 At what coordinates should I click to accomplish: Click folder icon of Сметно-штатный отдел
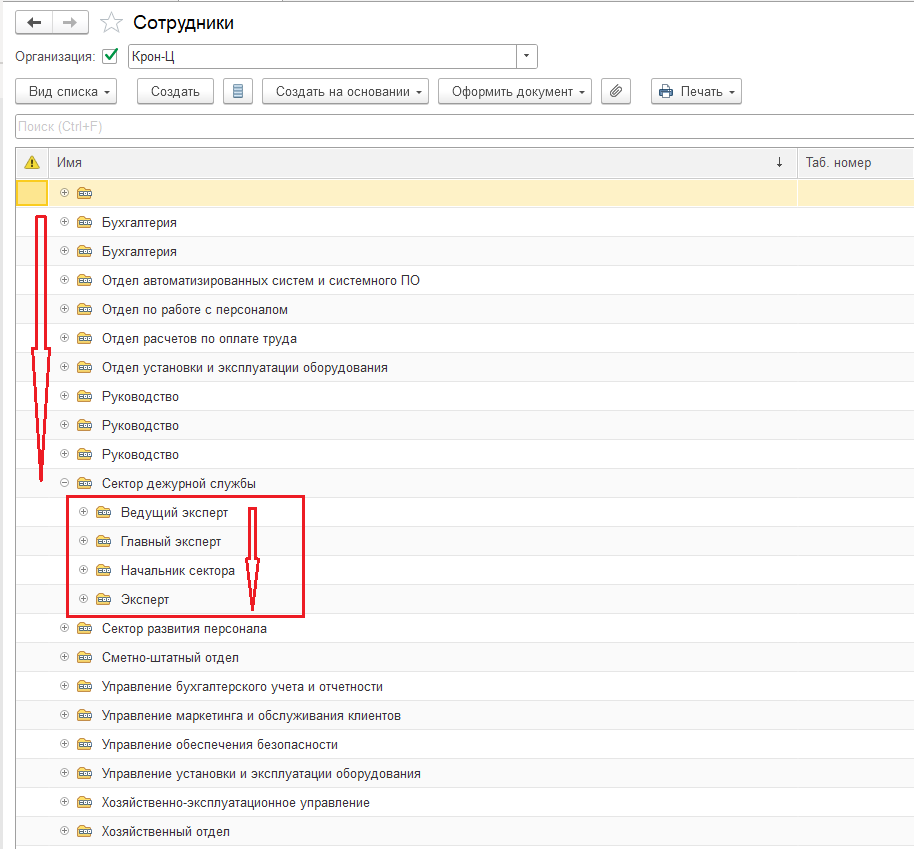coord(85,658)
